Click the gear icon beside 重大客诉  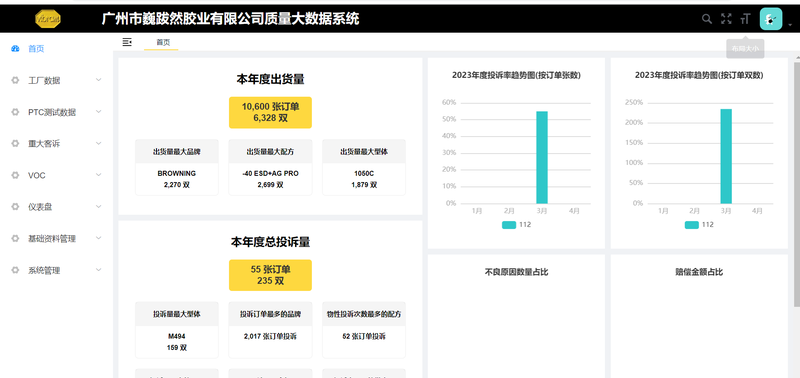coord(15,144)
